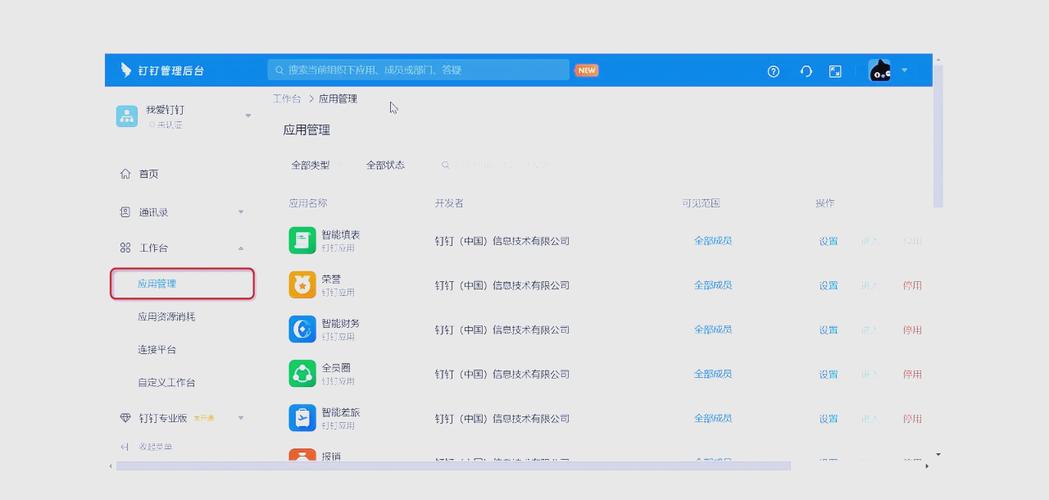The width and height of the screenshot is (1049, 500).
Task: Click the vertical scrollbar down arrow
Action: (938, 454)
